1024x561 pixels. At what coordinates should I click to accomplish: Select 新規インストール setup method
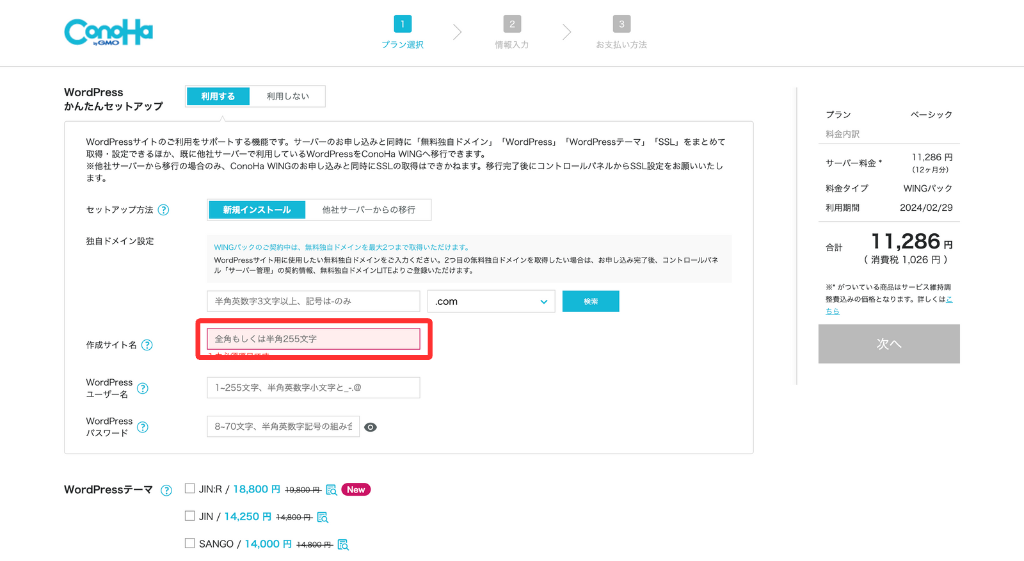[x=257, y=210]
